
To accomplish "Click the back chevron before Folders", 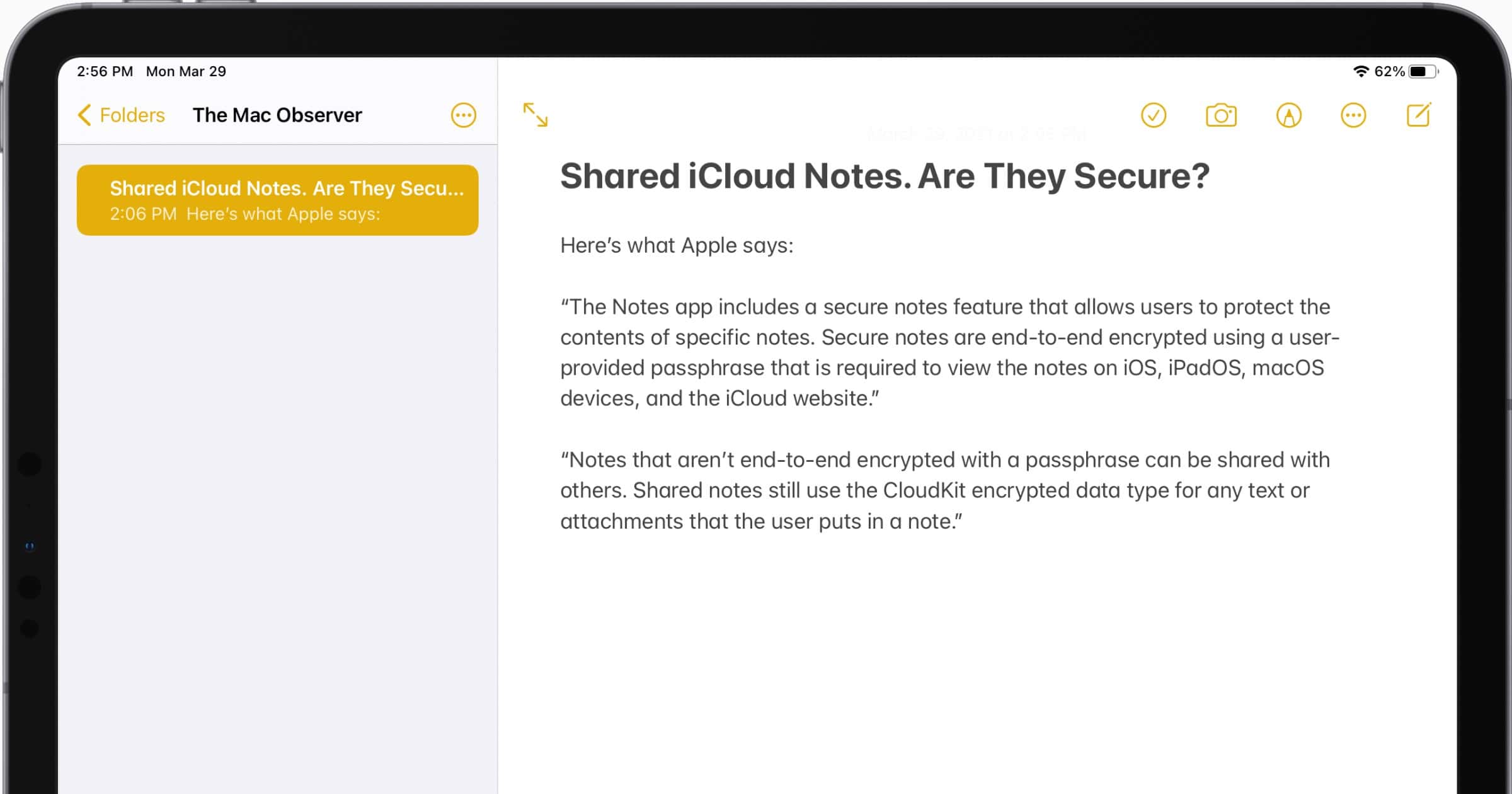I will tap(85, 115).
